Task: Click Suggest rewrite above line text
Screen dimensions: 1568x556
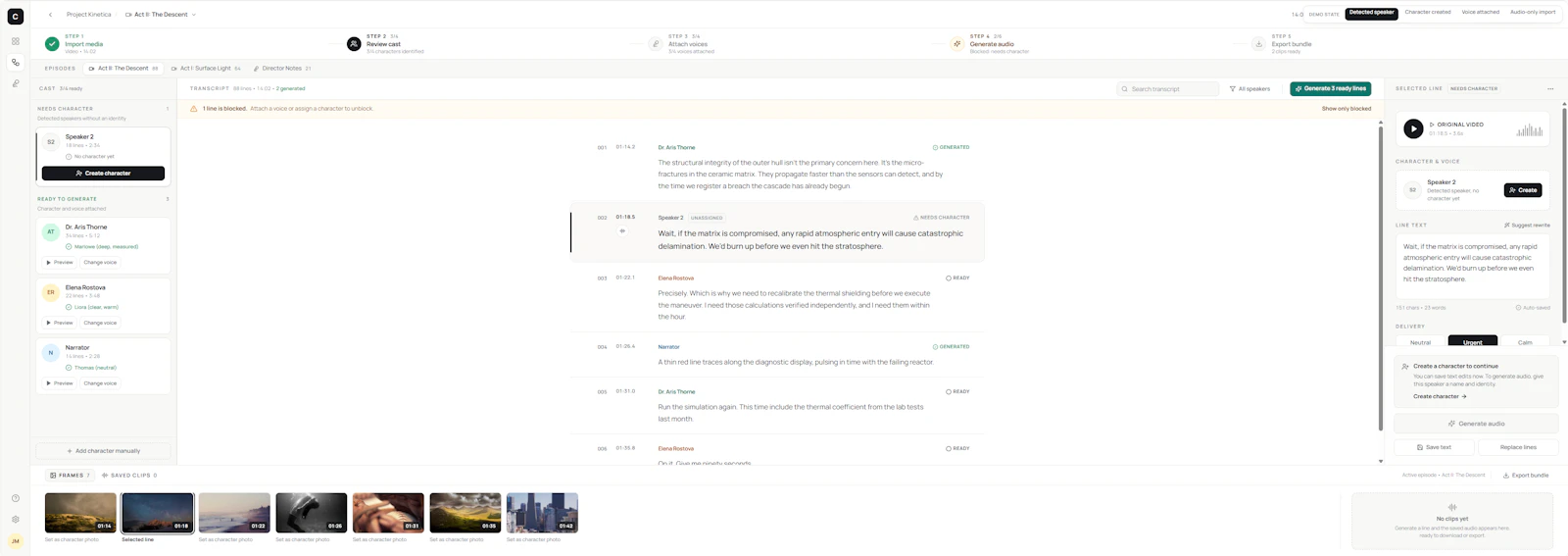Action: pos(1527,226)
